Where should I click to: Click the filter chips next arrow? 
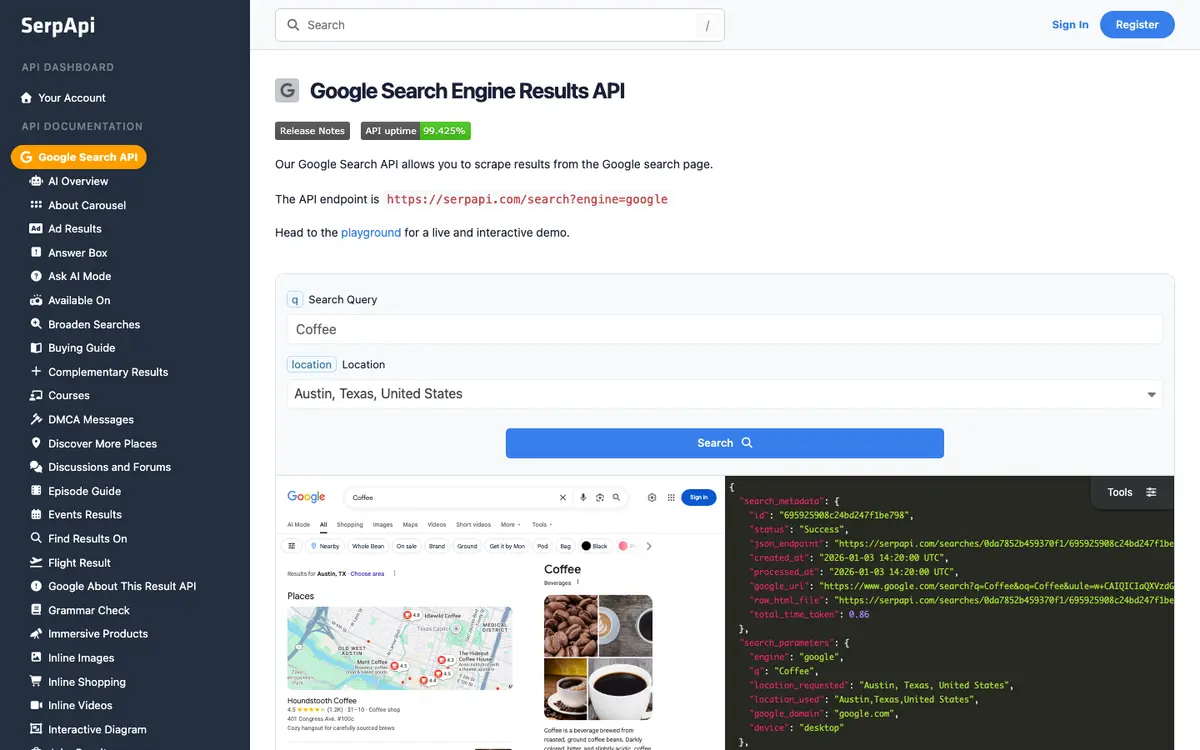coord(649,546)
